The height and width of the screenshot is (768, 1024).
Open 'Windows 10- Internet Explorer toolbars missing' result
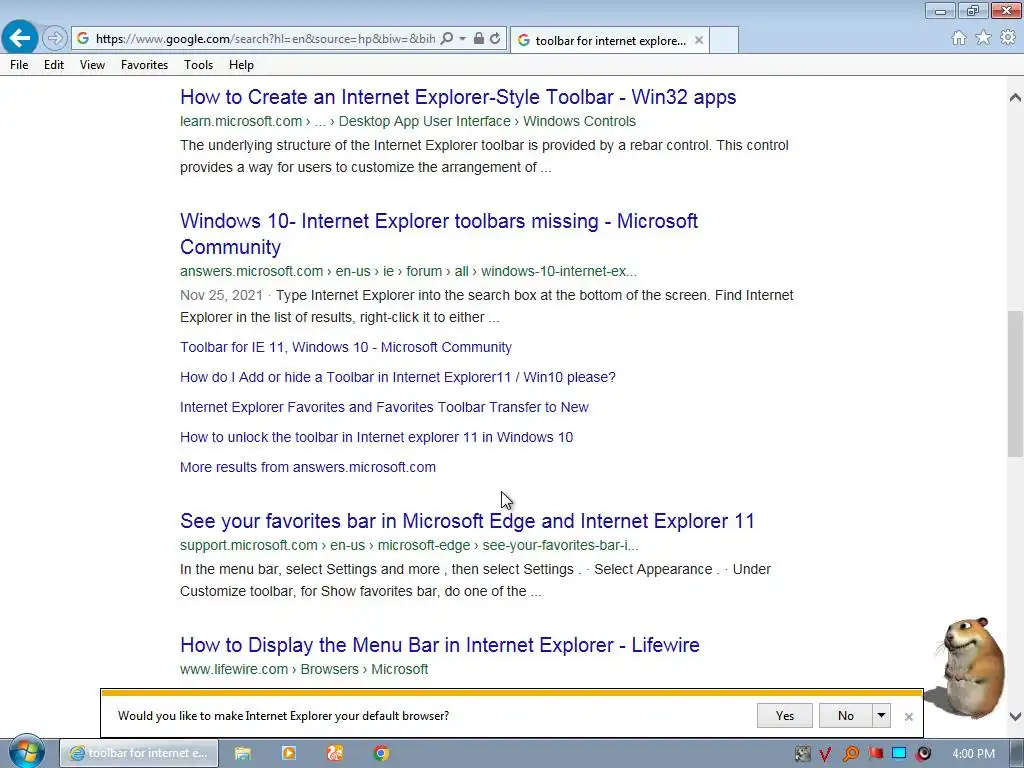point(439,234)
